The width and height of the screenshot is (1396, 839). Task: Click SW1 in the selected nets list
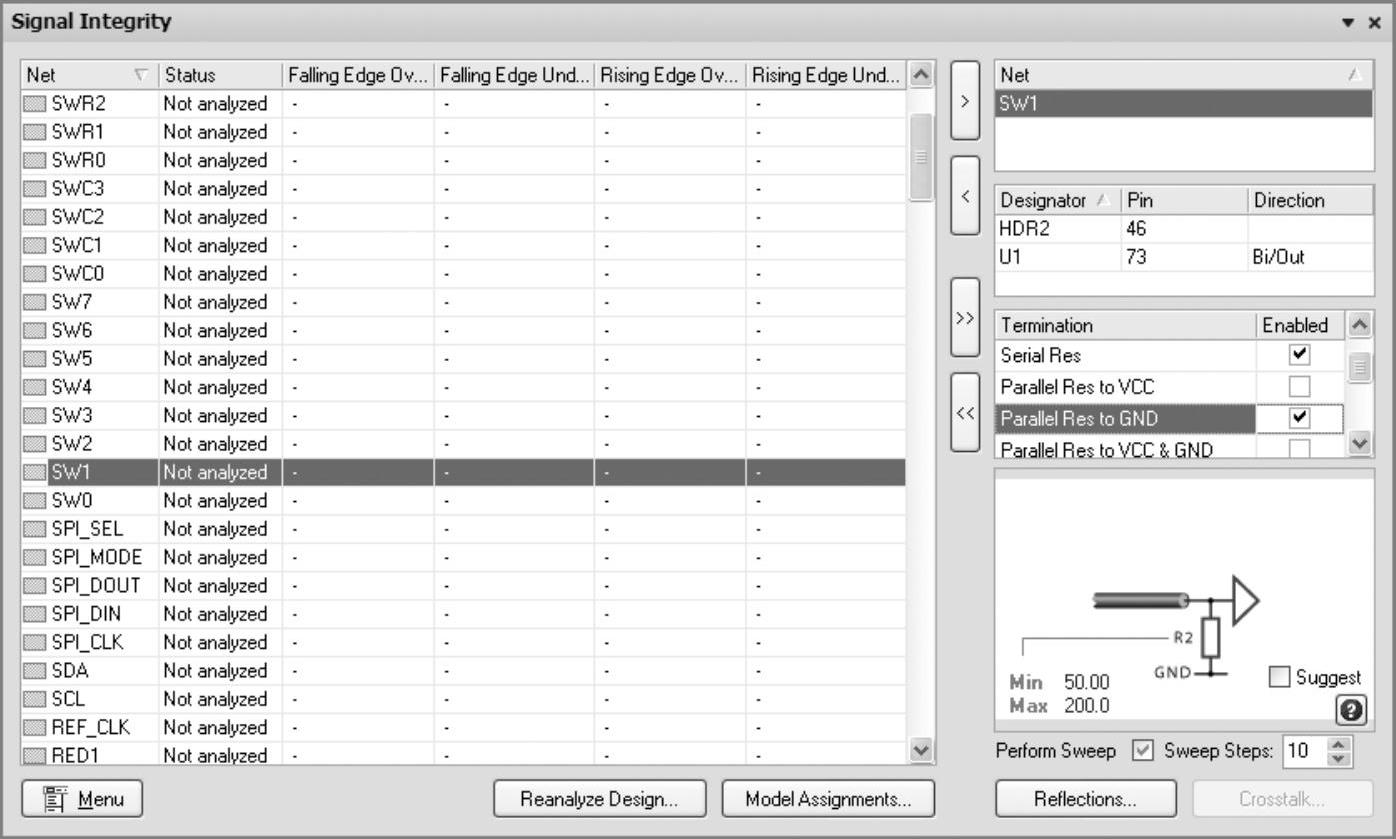1184,104
